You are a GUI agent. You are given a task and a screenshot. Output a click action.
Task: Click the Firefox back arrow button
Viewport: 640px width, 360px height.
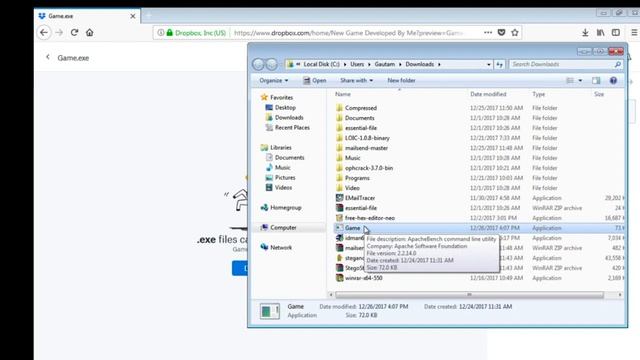tap(44, 33)
